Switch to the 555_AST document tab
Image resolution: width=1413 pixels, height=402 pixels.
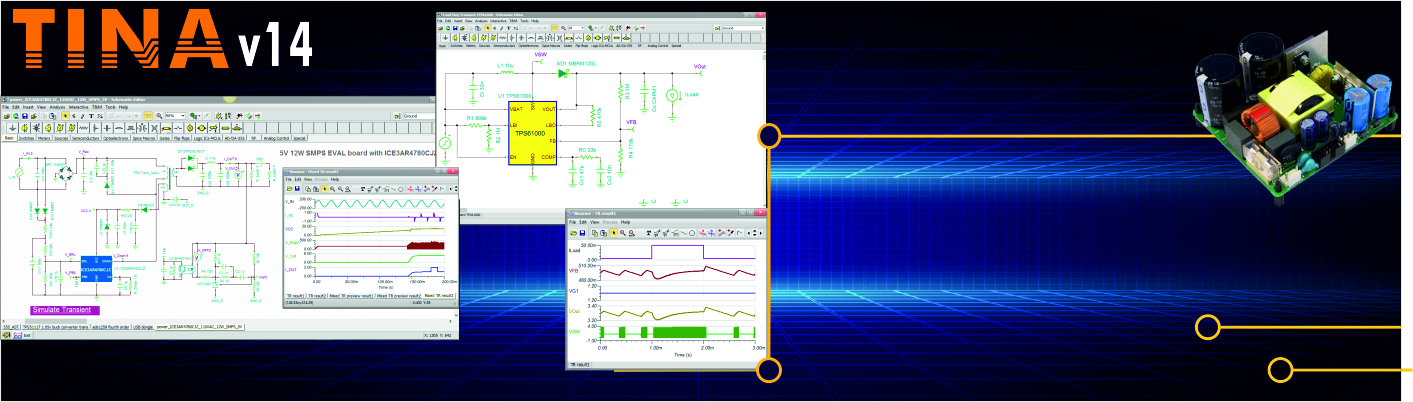(11, 327)
